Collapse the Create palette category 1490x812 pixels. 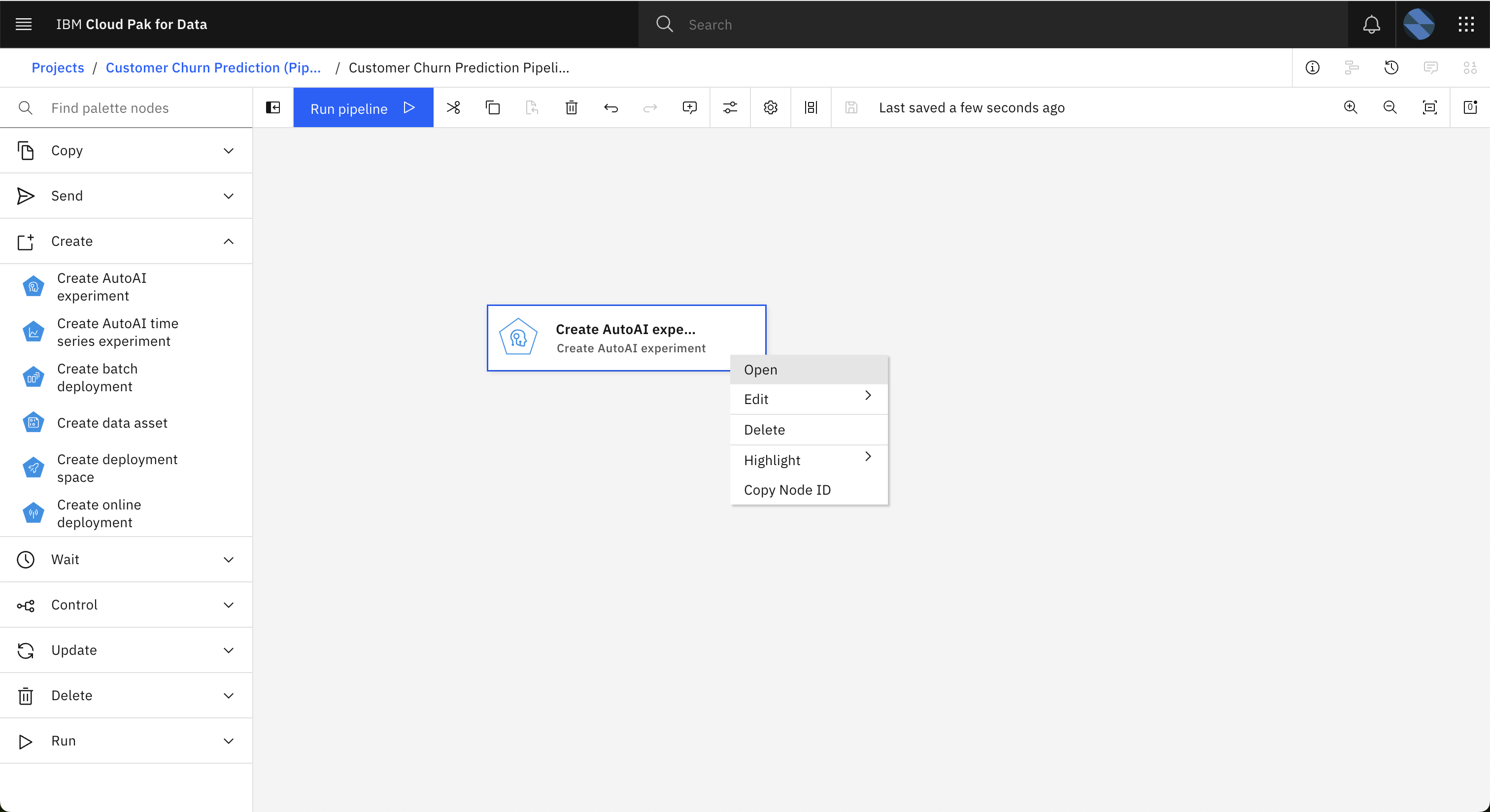point(126,241)
